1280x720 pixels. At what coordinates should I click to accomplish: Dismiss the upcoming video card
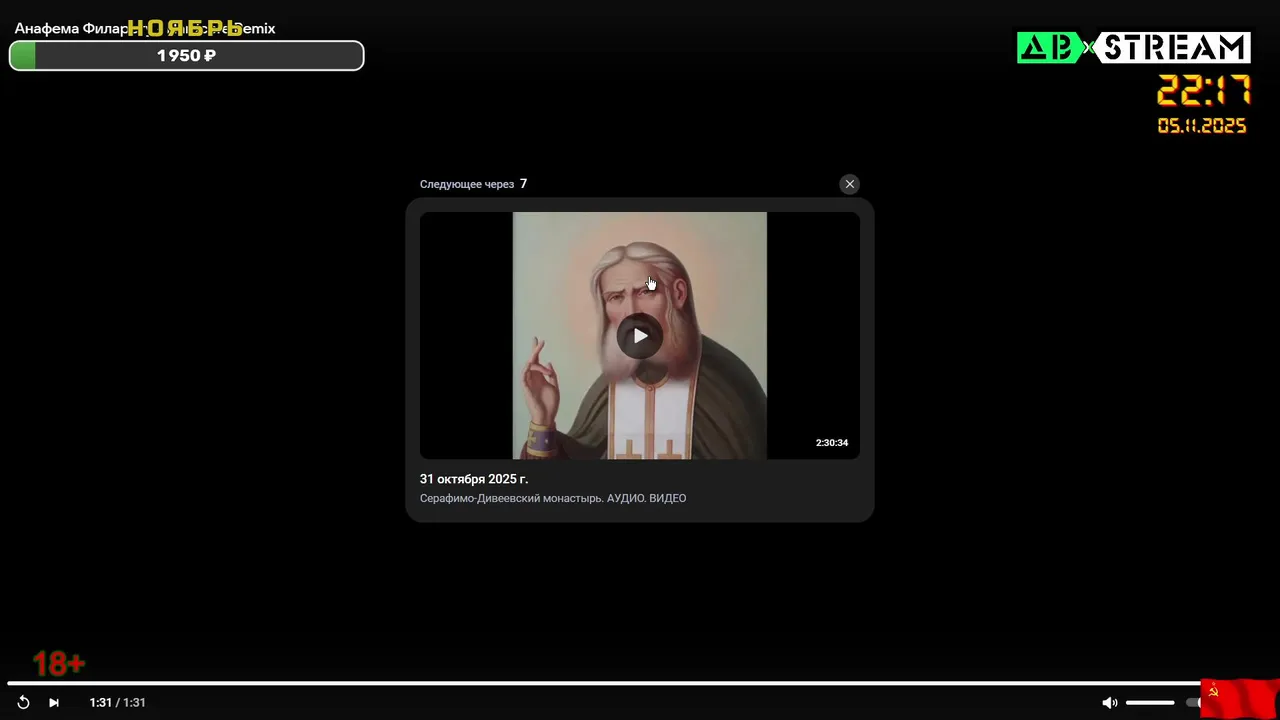click(x=849, y=184)
